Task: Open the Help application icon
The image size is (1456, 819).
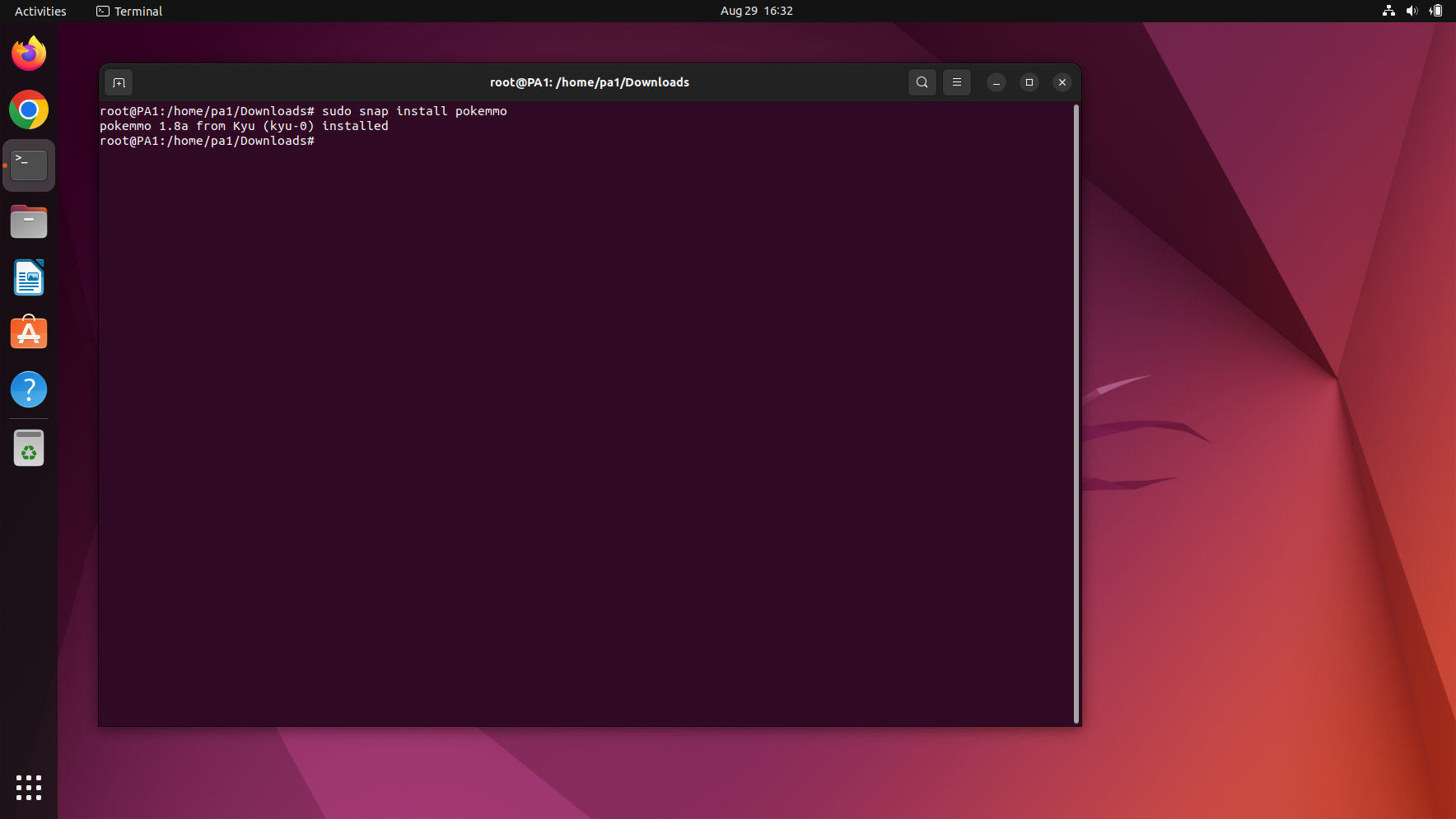Action: point(29,389)
